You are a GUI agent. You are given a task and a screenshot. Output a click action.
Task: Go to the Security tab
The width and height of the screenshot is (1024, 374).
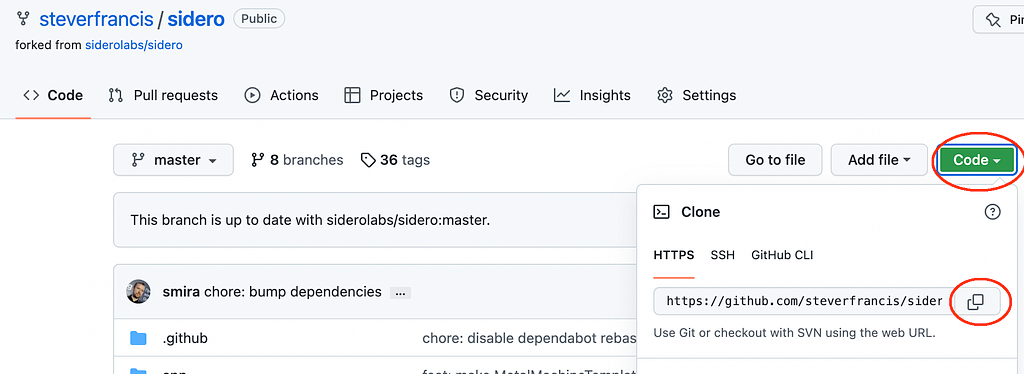pos(488,95)
